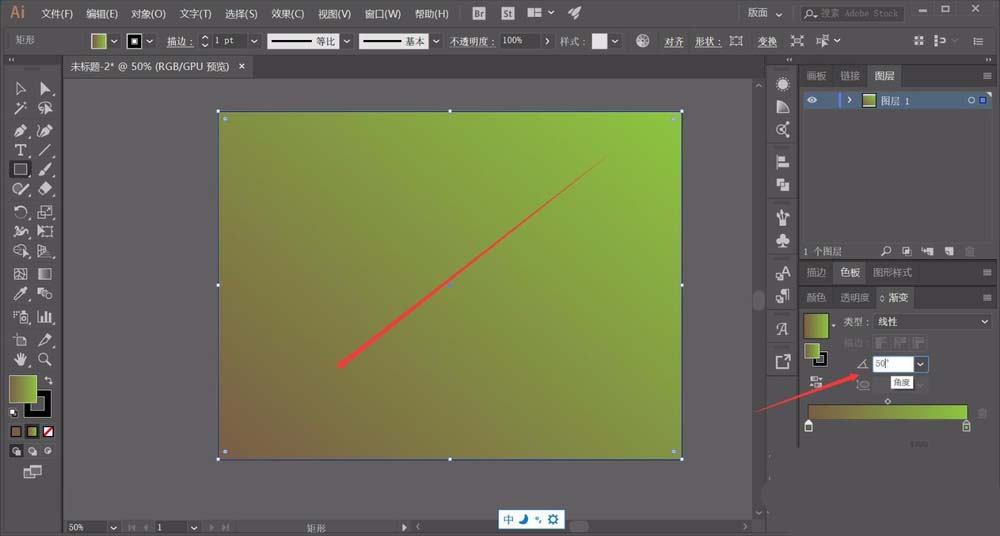This screenshot has height=536, width=1000.
Task: Open the 版面 workspace dropdown
Action: point(765,13)
